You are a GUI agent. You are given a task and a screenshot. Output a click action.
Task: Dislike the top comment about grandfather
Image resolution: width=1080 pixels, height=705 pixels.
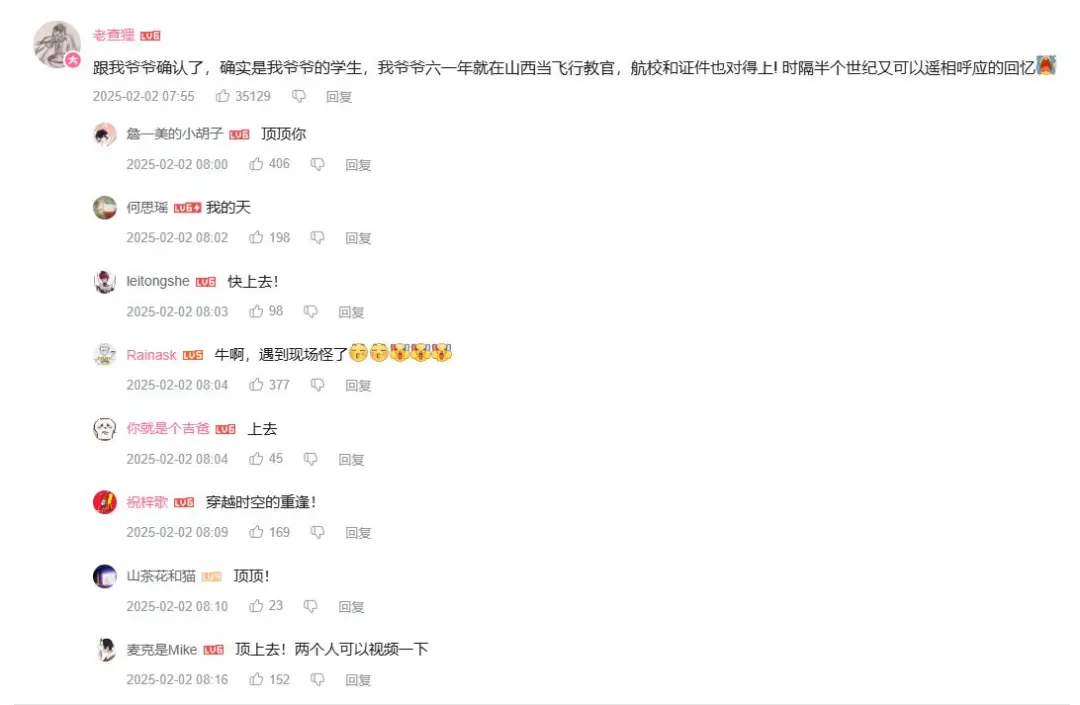coord(298,96)
